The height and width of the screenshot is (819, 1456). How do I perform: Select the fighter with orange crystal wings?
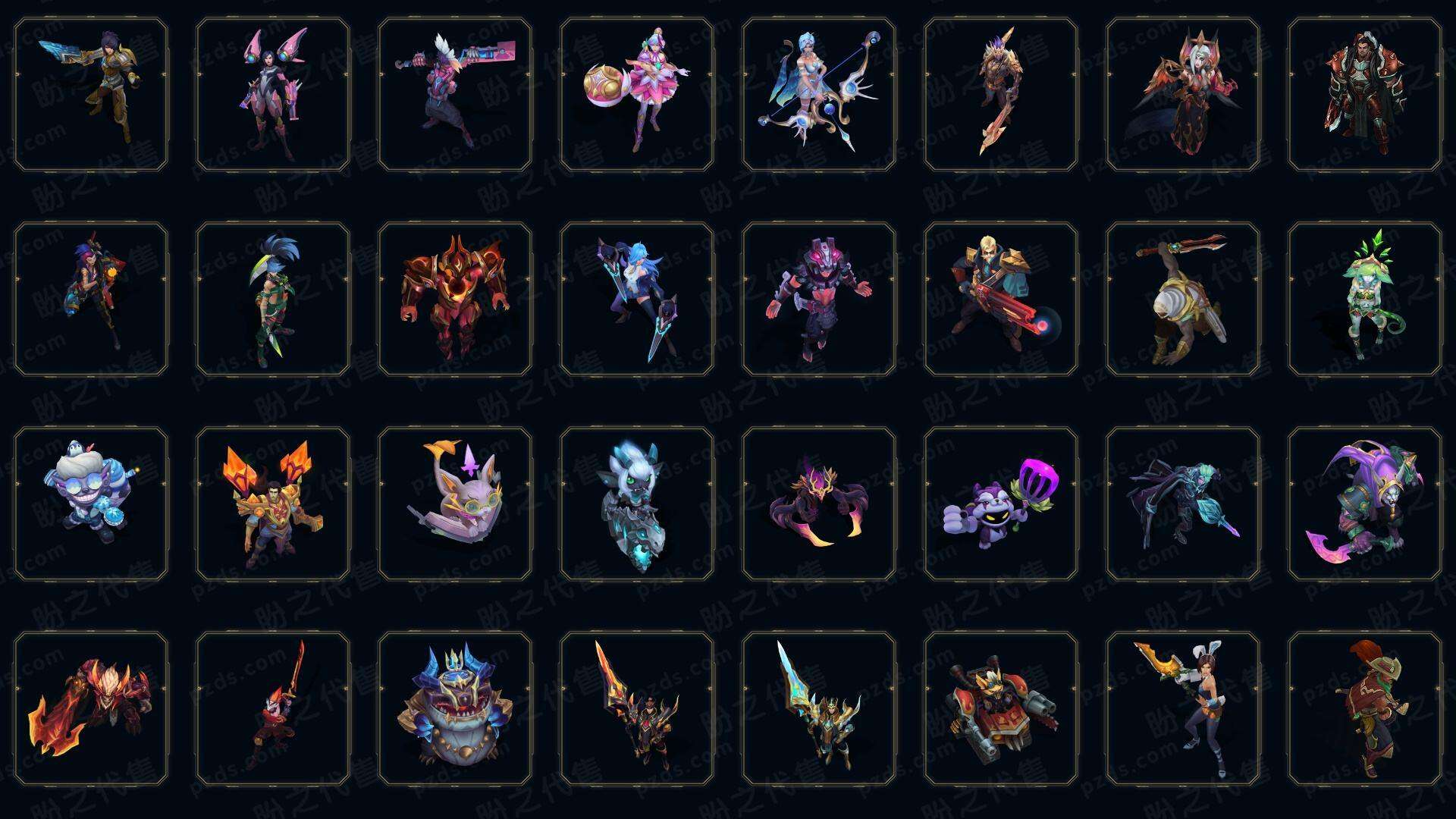273,504
